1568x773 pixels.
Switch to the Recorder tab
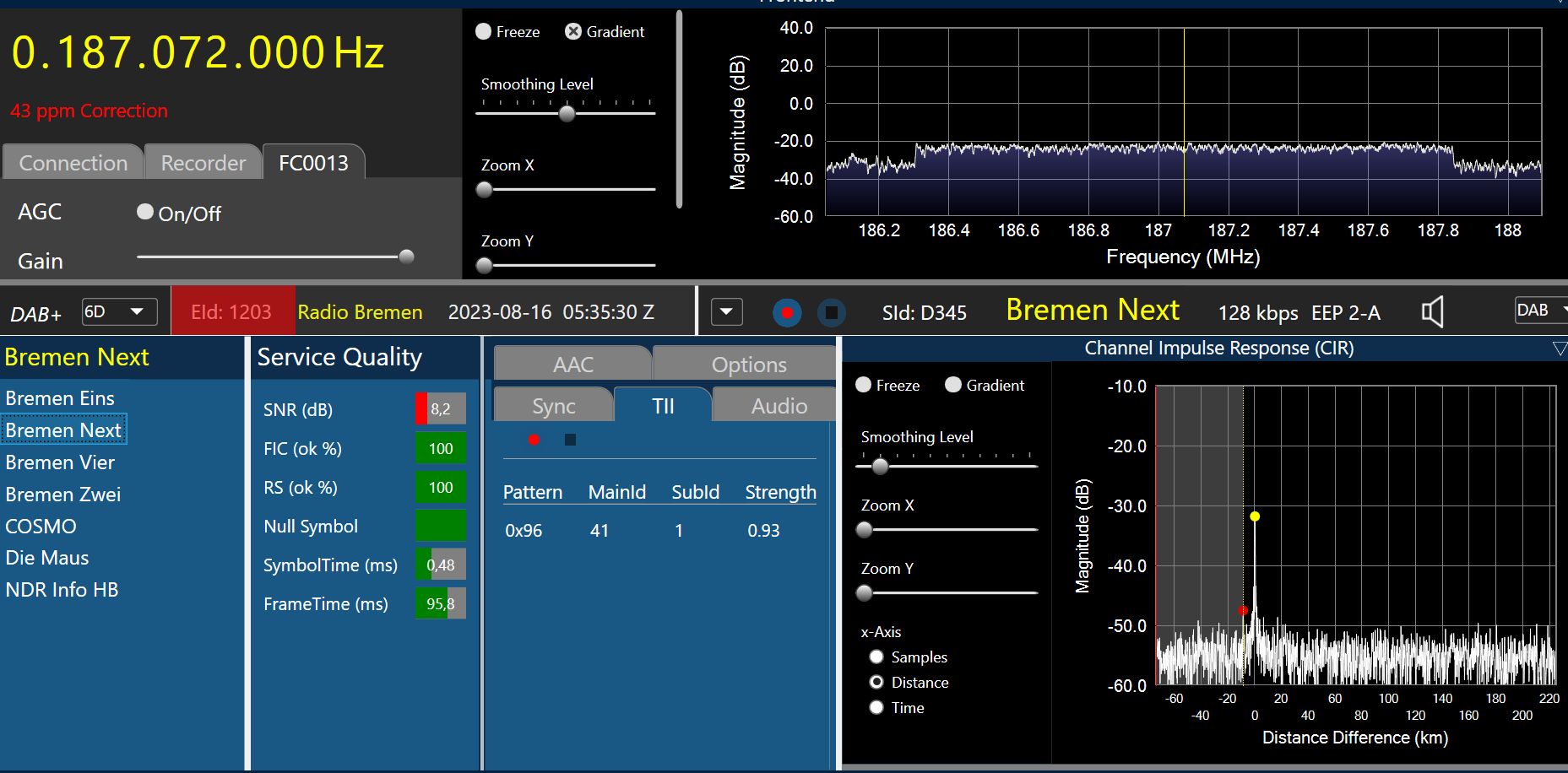pyautogui.click(x=203, y=163)
